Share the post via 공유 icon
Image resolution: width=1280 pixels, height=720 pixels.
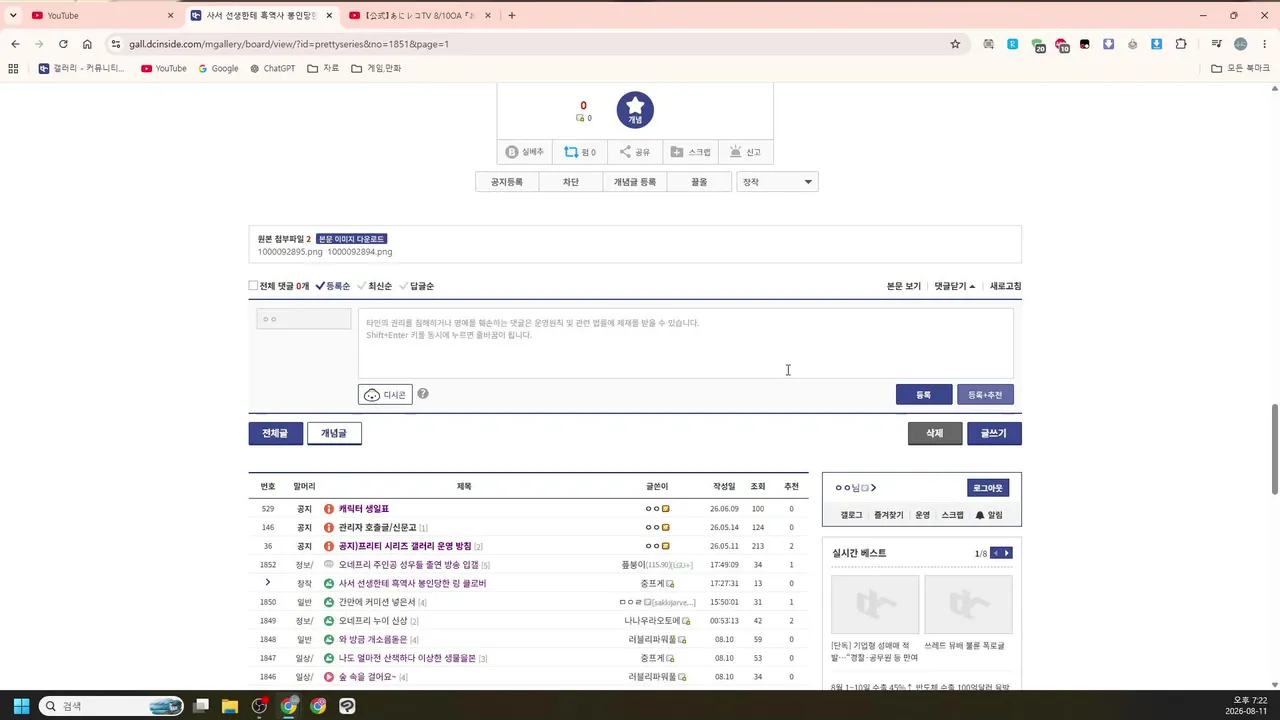point(625,152)
